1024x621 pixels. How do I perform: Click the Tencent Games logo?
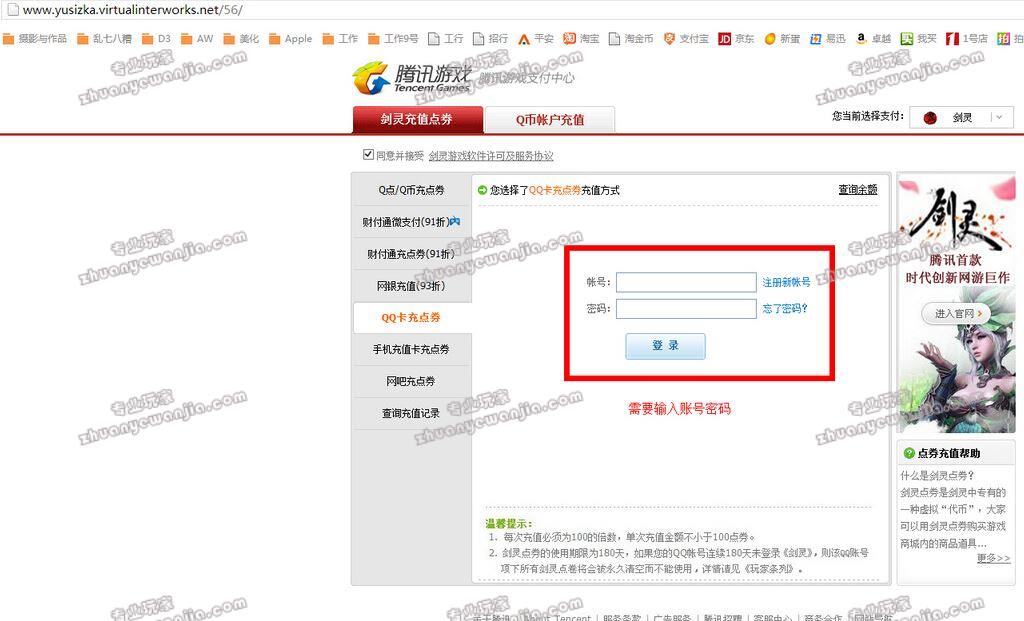click(x=411, y=78)
